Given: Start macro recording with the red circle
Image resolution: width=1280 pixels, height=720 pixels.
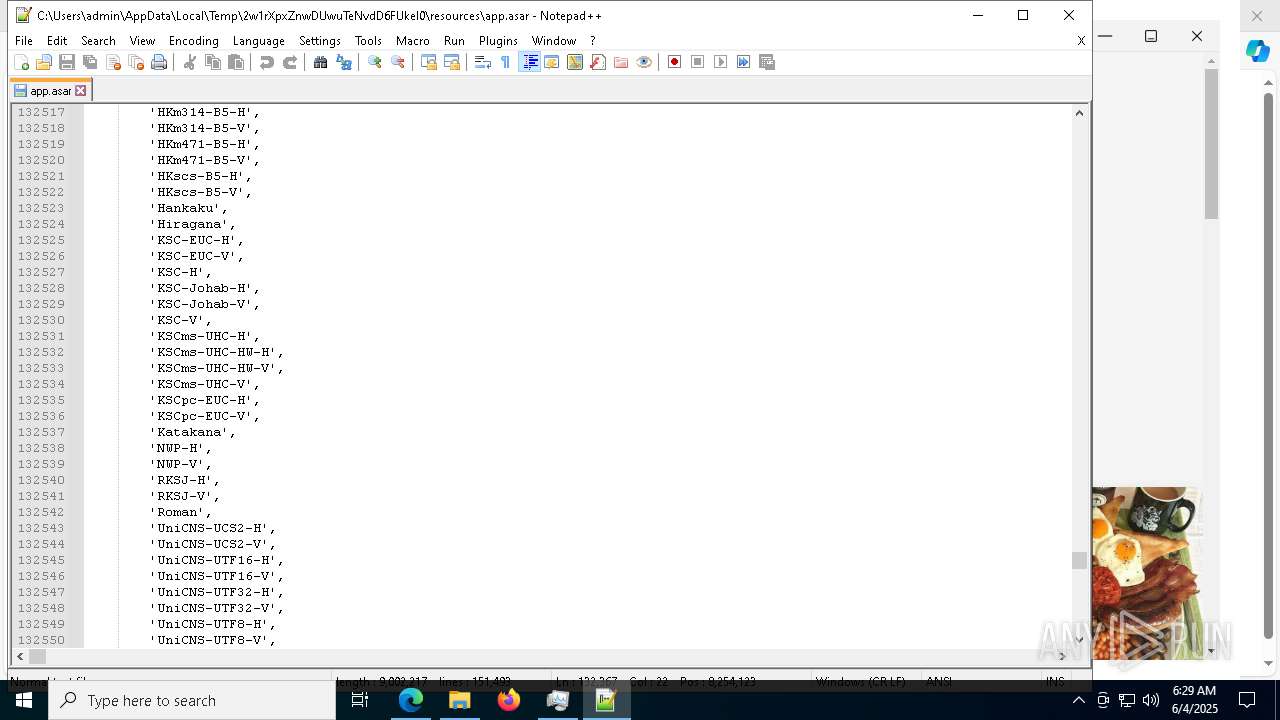Looking at the screenshot, I should pyautogui.click(x=675, y=62).
